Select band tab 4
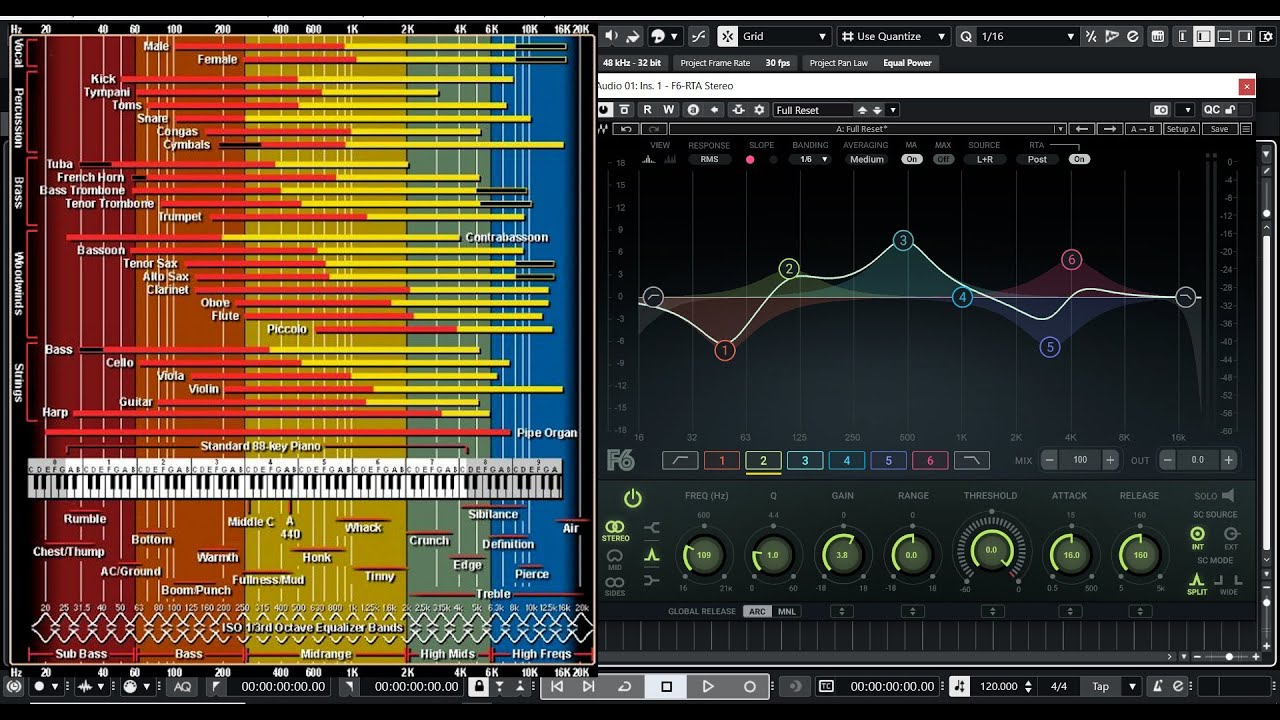 click(x=846, y=460)
